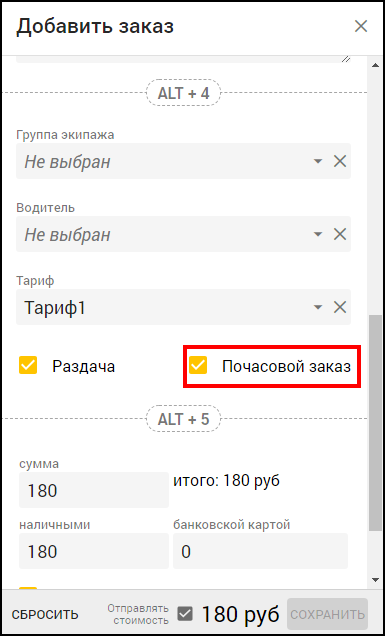The height and width of the screenshot is (636, 385).
Task: Open the Водитель dropdown arrow
Action: [318, 234]
